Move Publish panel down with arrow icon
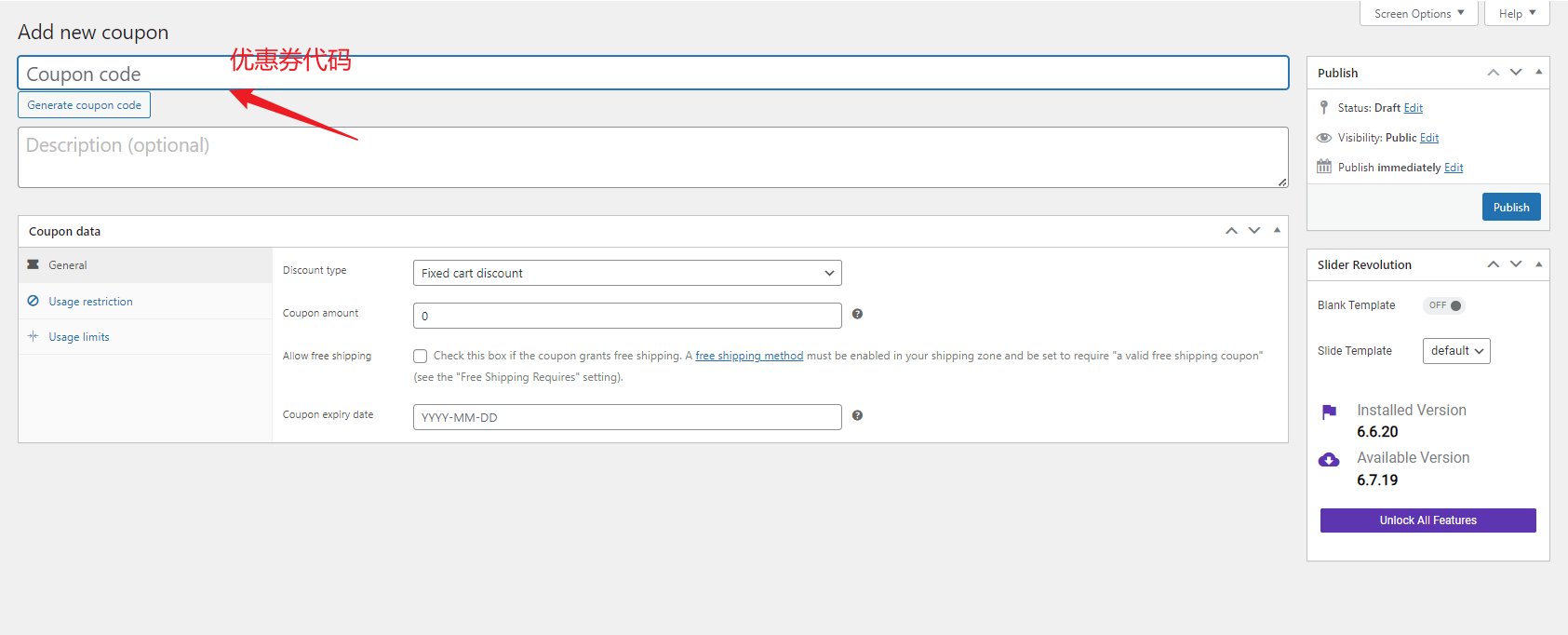This screenshot has width=1568, height=635. 1516,73
